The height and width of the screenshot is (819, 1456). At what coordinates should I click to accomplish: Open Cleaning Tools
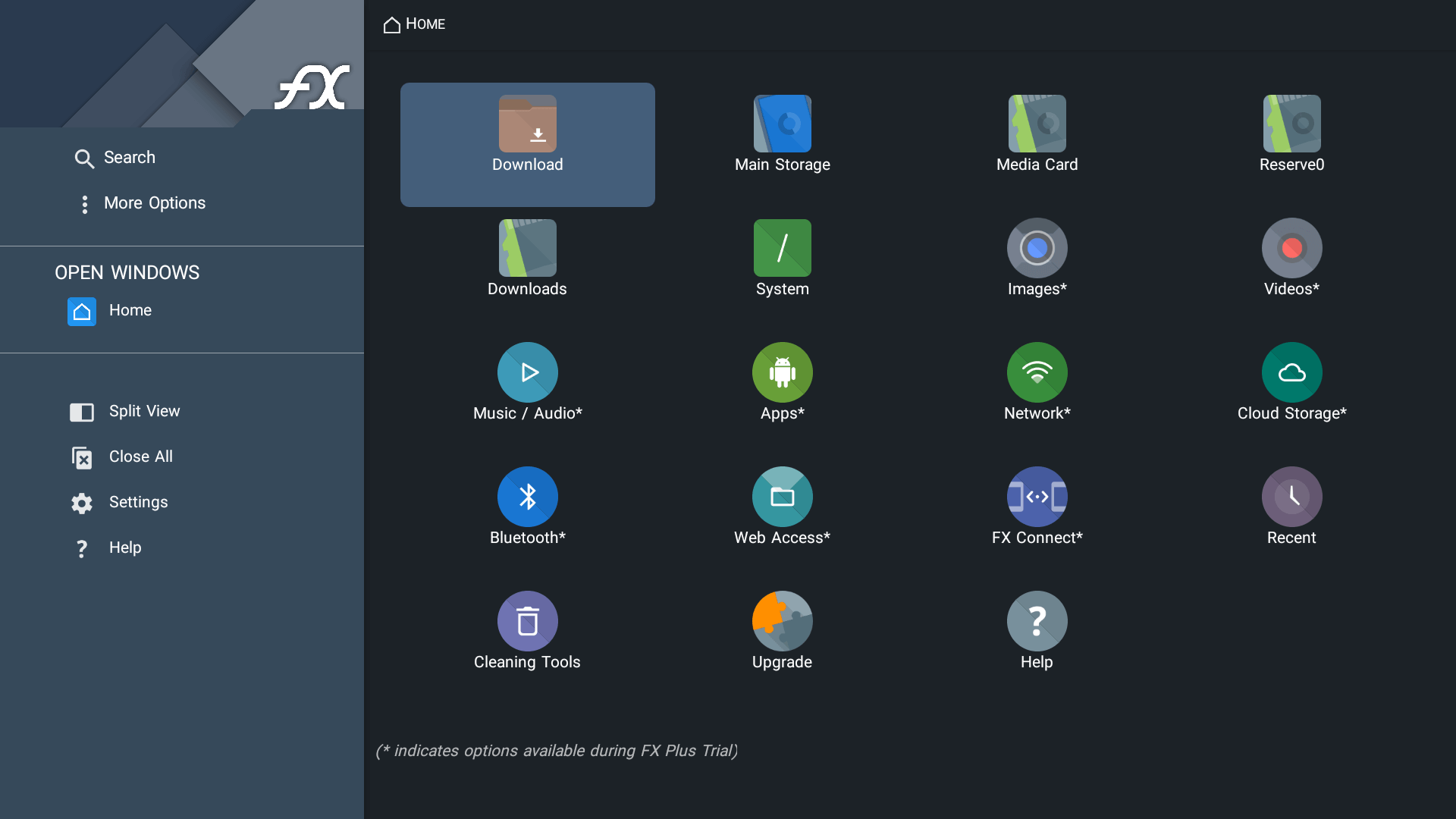[x=527, y=631]
